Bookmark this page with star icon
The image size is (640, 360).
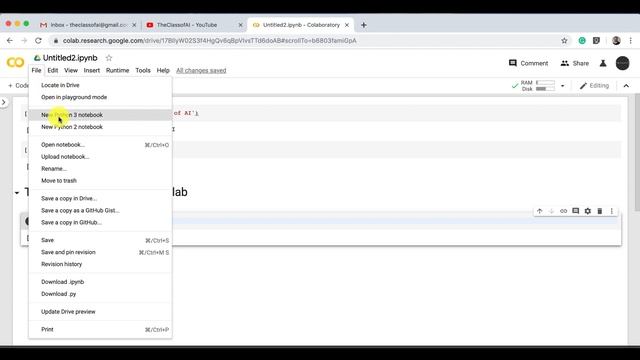pos(564,40)
